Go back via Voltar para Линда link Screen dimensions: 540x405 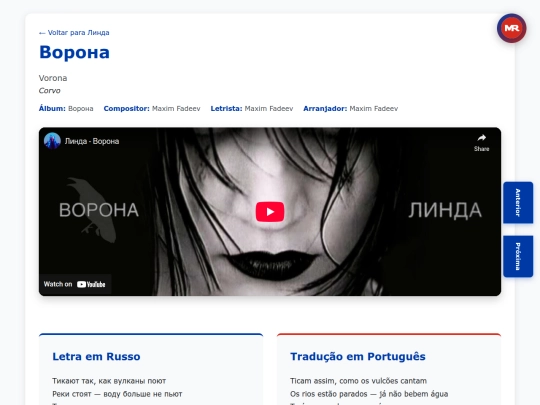click(x=74, y=33)
